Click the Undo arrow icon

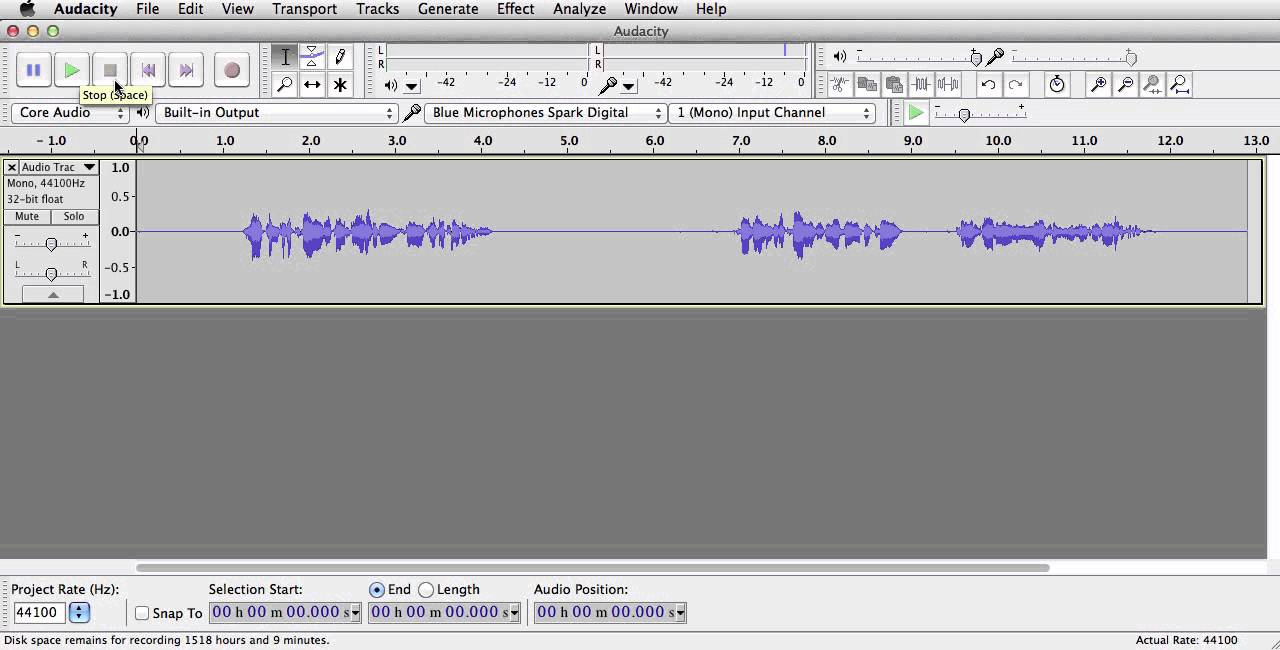tap(988, 85)
